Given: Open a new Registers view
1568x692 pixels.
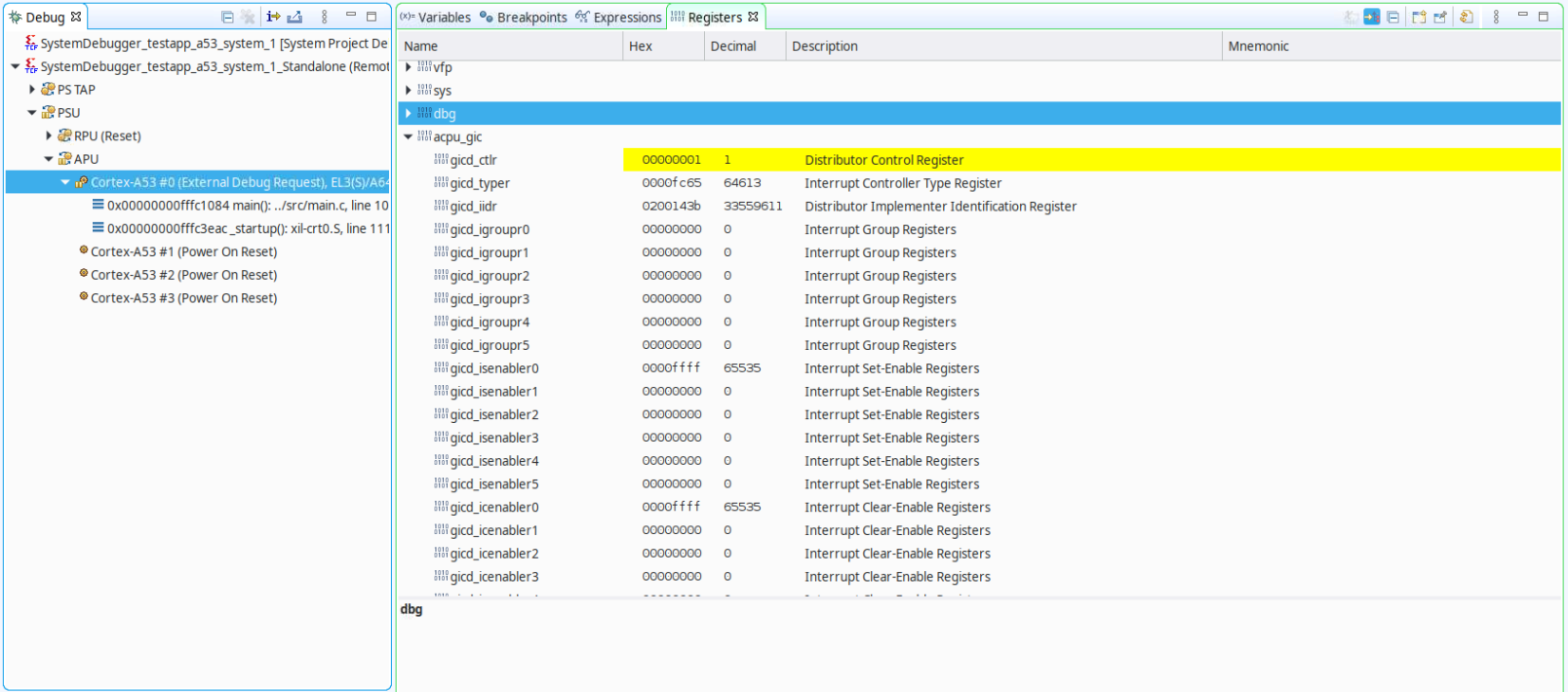Looking at the screenshot, I should 1419,17.
